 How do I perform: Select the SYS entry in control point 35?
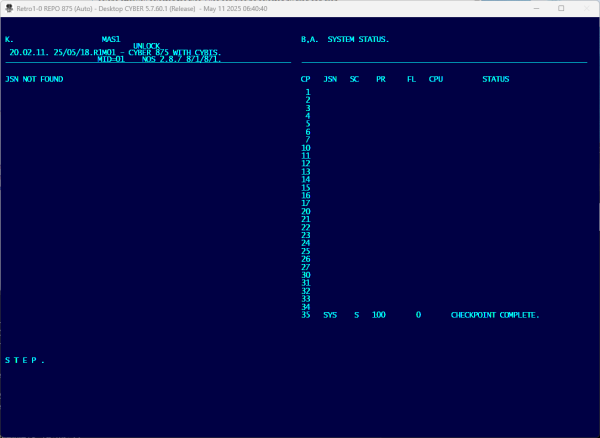pyautogui.click(x=330, y=315)
